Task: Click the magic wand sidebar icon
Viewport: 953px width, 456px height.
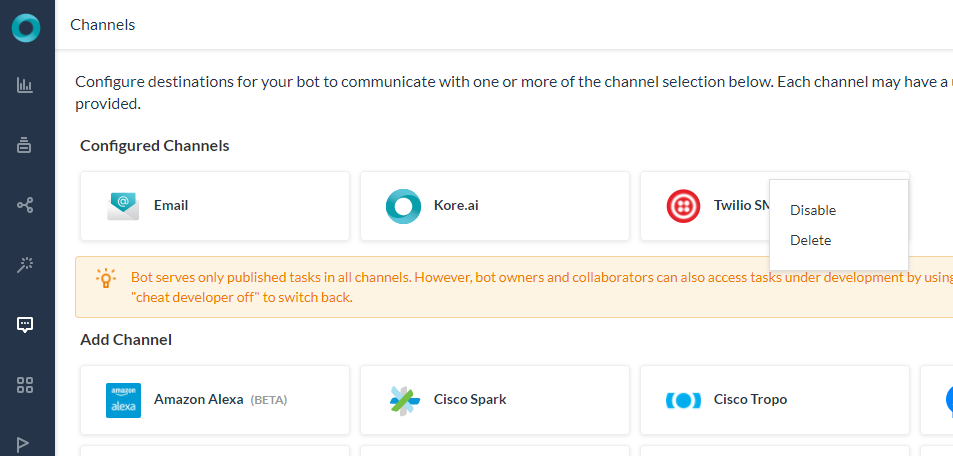Action: click(x=26, y=265)
